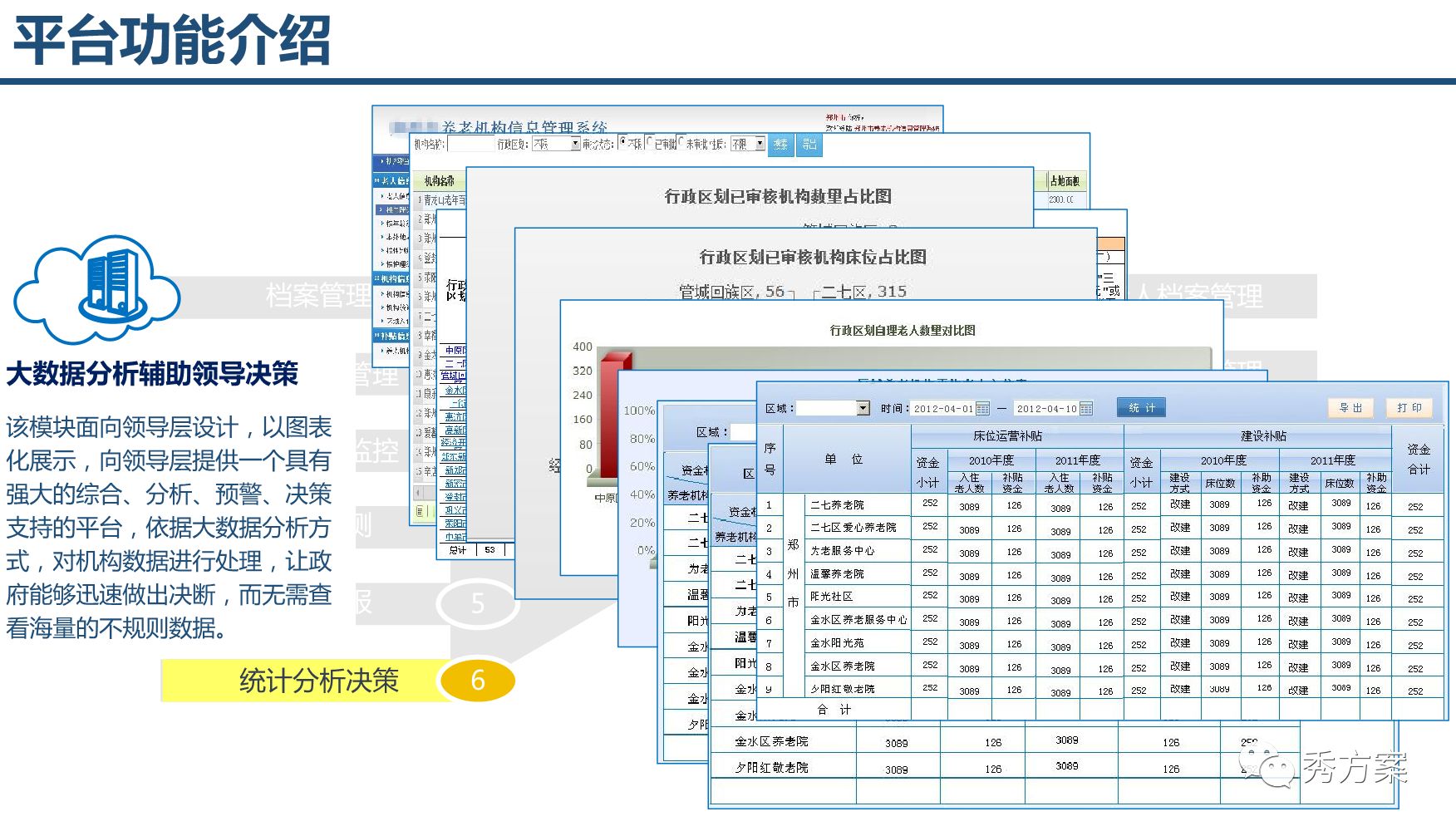
Task: Click the 序号 column header
Action: [x=770, y=459]
